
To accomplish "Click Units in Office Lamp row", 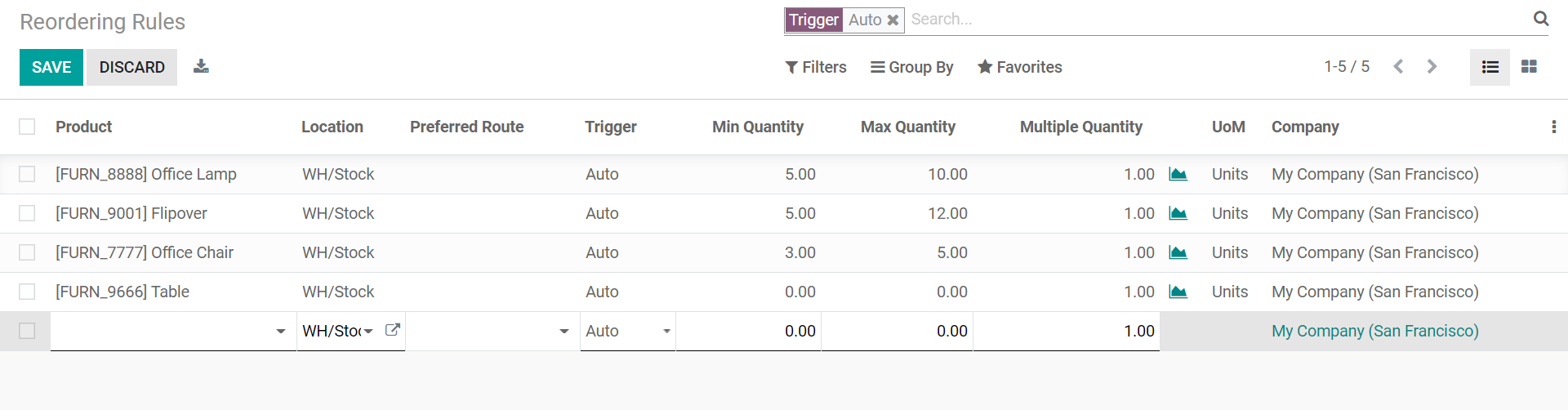I will [1230, 174].
